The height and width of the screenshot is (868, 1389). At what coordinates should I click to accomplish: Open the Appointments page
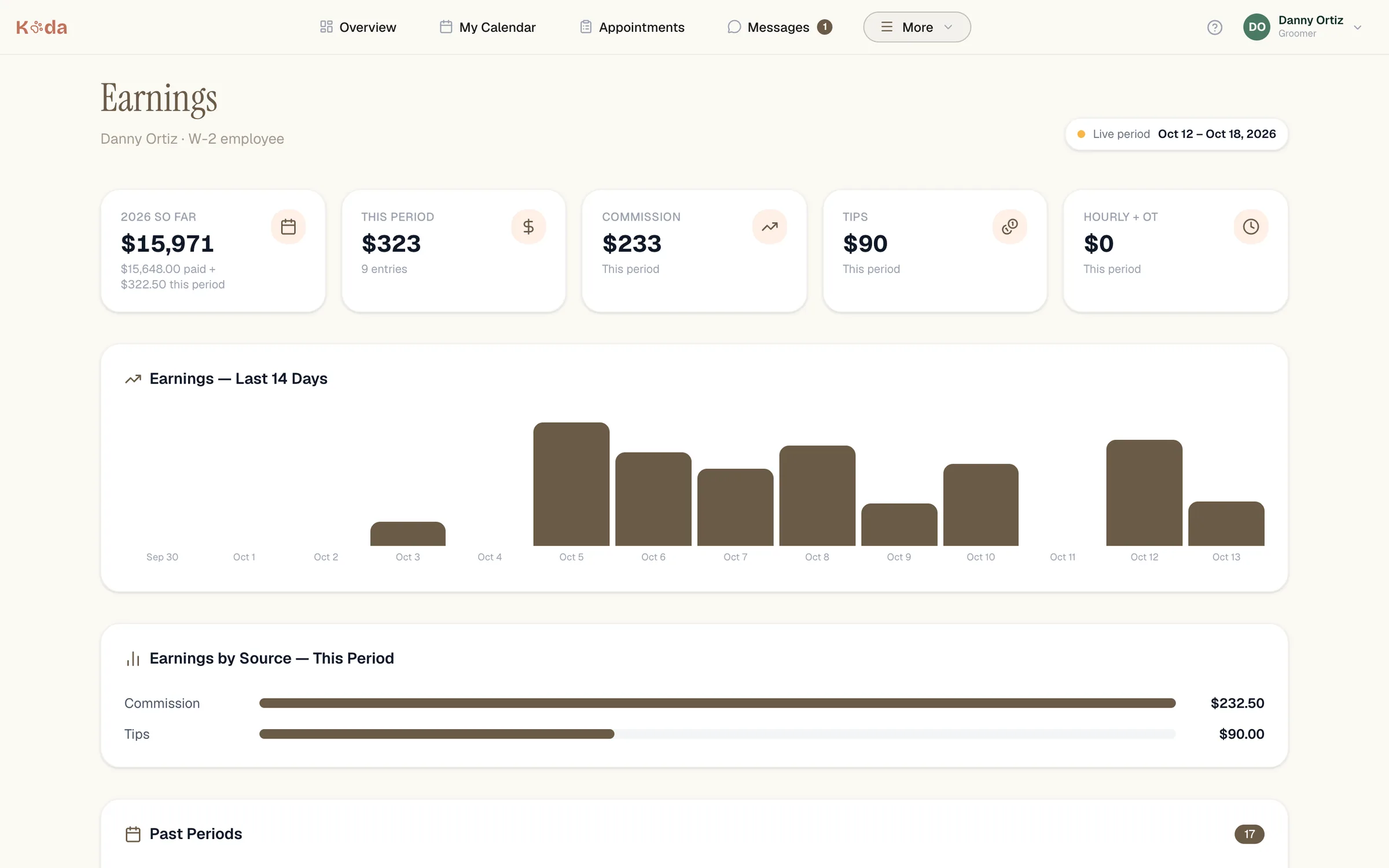click(x=631, y=27)
